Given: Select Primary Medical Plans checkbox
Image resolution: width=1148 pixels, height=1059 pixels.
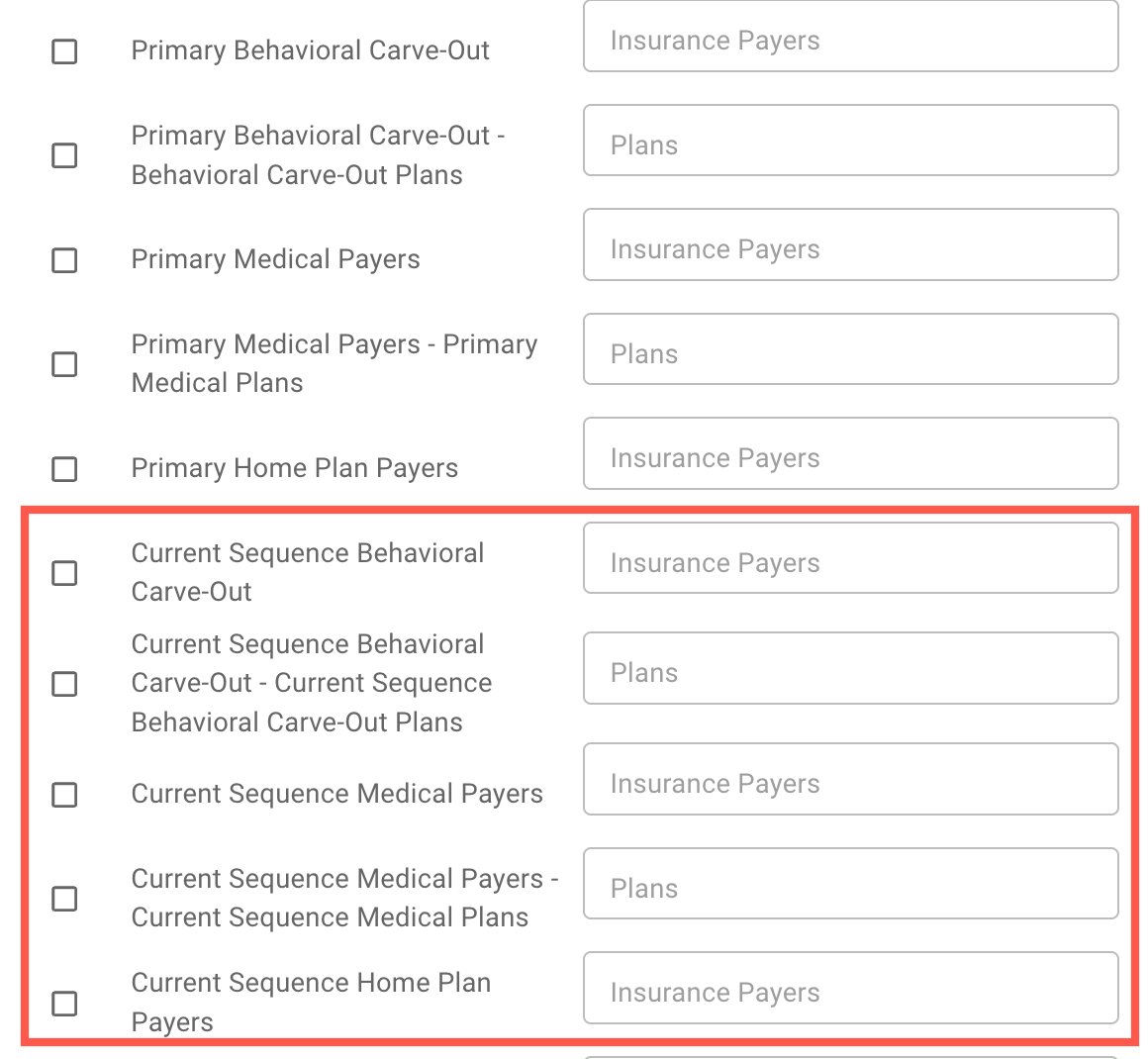Looking at the screenshot, I should pyautogui.click(x=64, y=364).
